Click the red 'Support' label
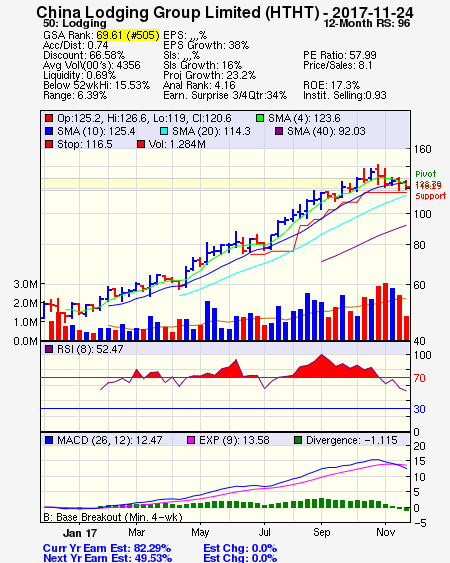This screenshot has height=563, width=450. [431, 196]
